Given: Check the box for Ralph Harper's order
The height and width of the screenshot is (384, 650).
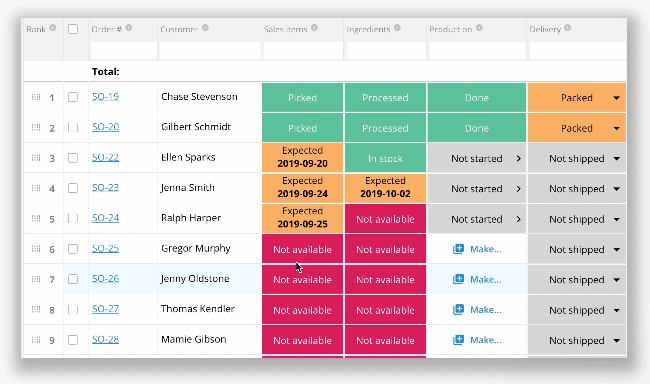Looking at the screenshot, I should pos(73,218).
